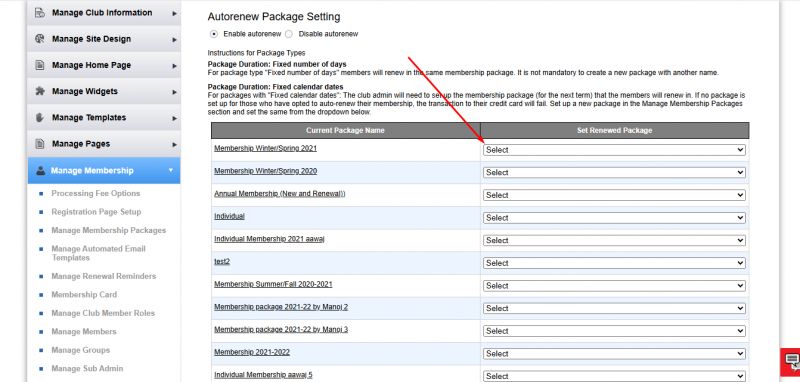Open the test2 package link

point(222,261)
